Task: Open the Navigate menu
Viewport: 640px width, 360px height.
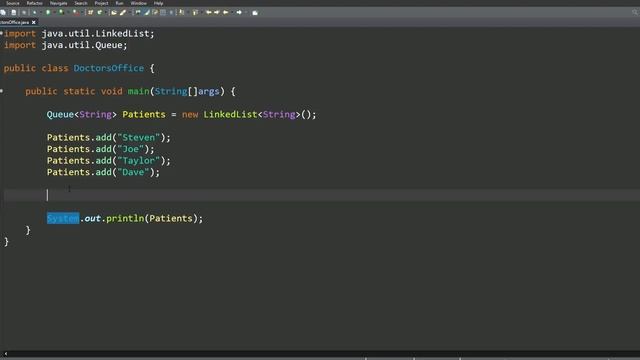Action: point(58,3)
